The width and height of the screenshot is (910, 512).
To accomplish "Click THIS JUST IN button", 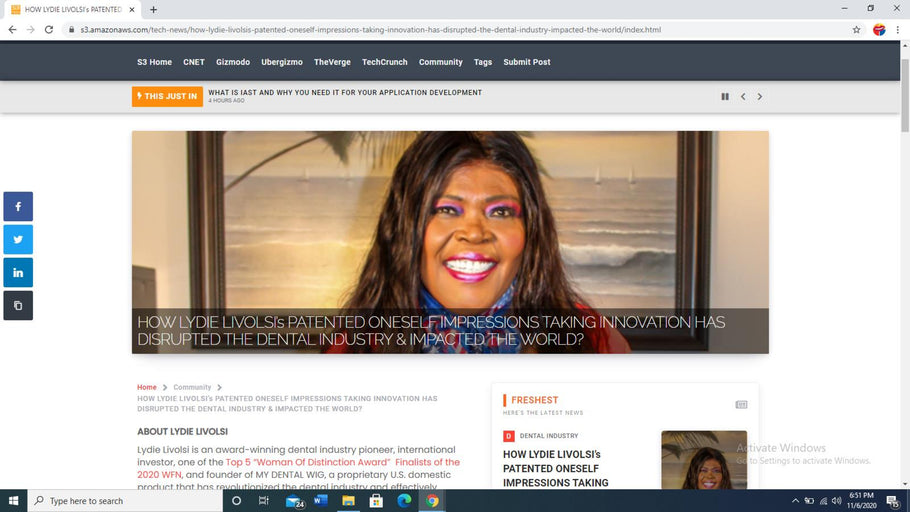I will coord(167,96).
